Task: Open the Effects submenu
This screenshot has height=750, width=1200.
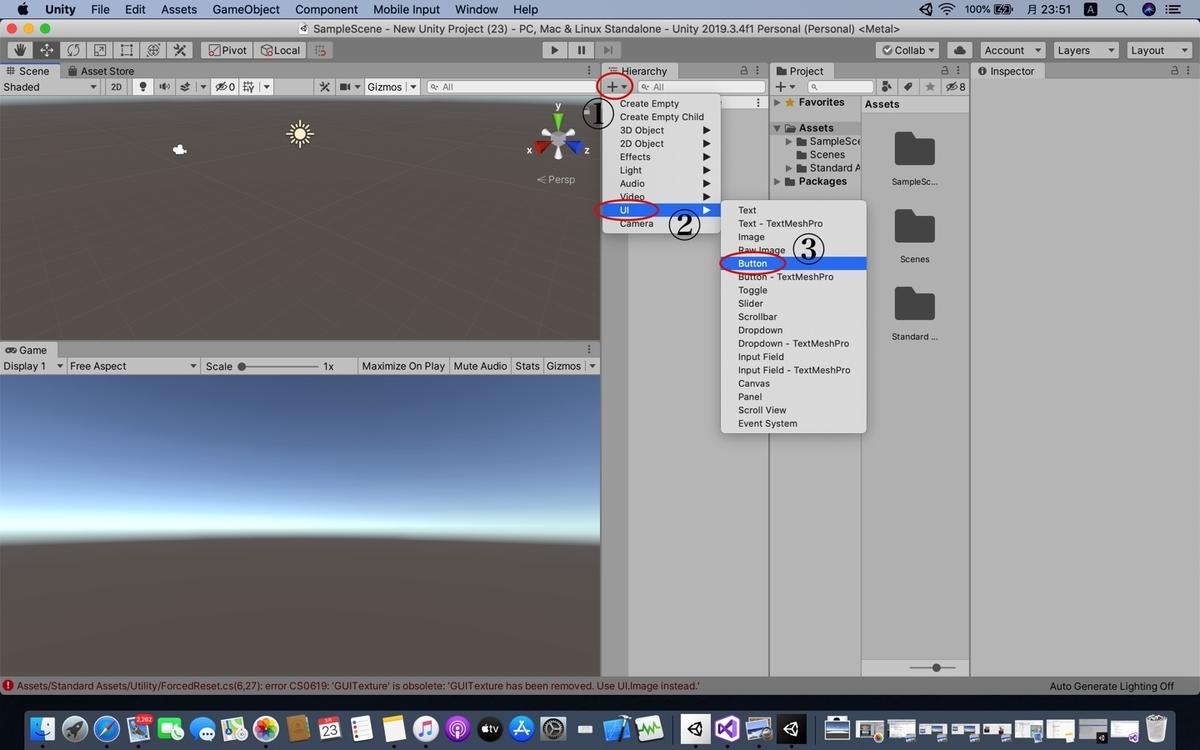Action: point(661,157)
